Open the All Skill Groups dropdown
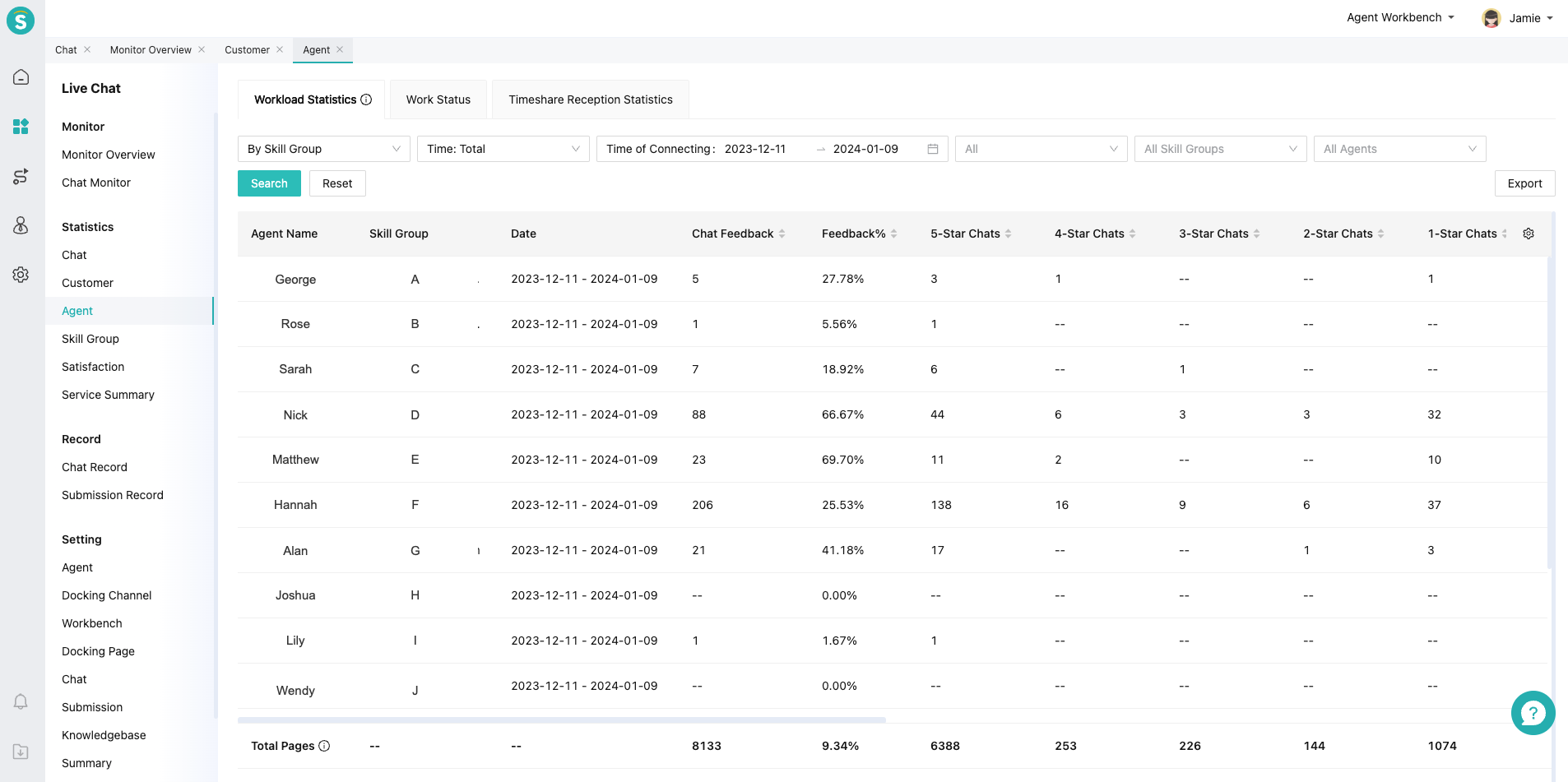 point(1221,149)
